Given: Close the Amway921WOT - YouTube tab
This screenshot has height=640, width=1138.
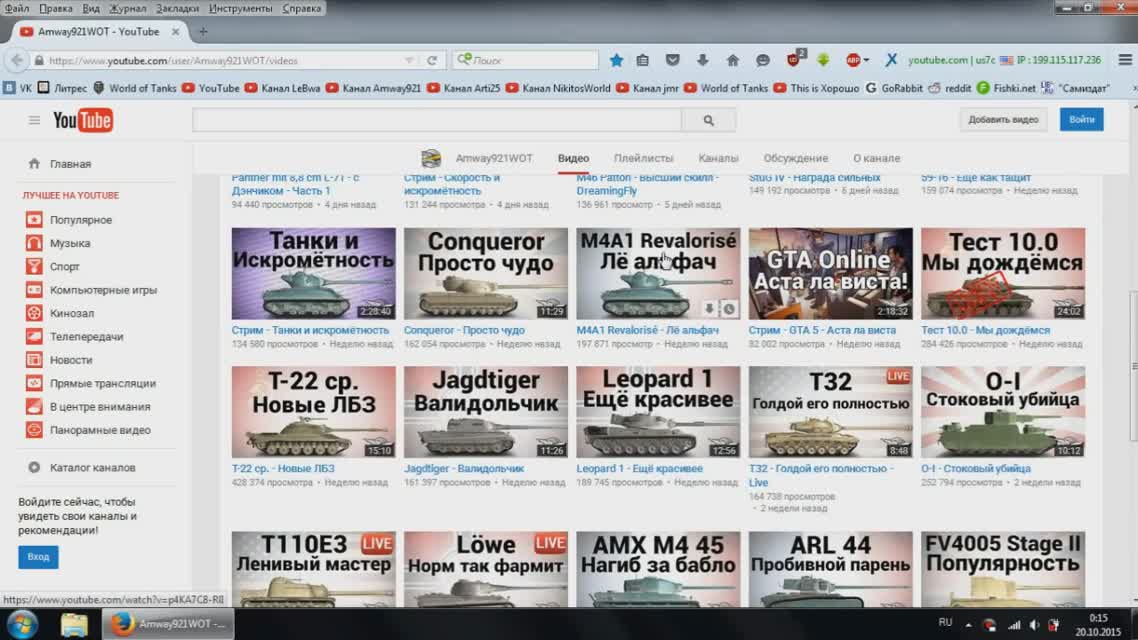Looking at the screenshot, I should pyautogui.click(x=175, y=32).
